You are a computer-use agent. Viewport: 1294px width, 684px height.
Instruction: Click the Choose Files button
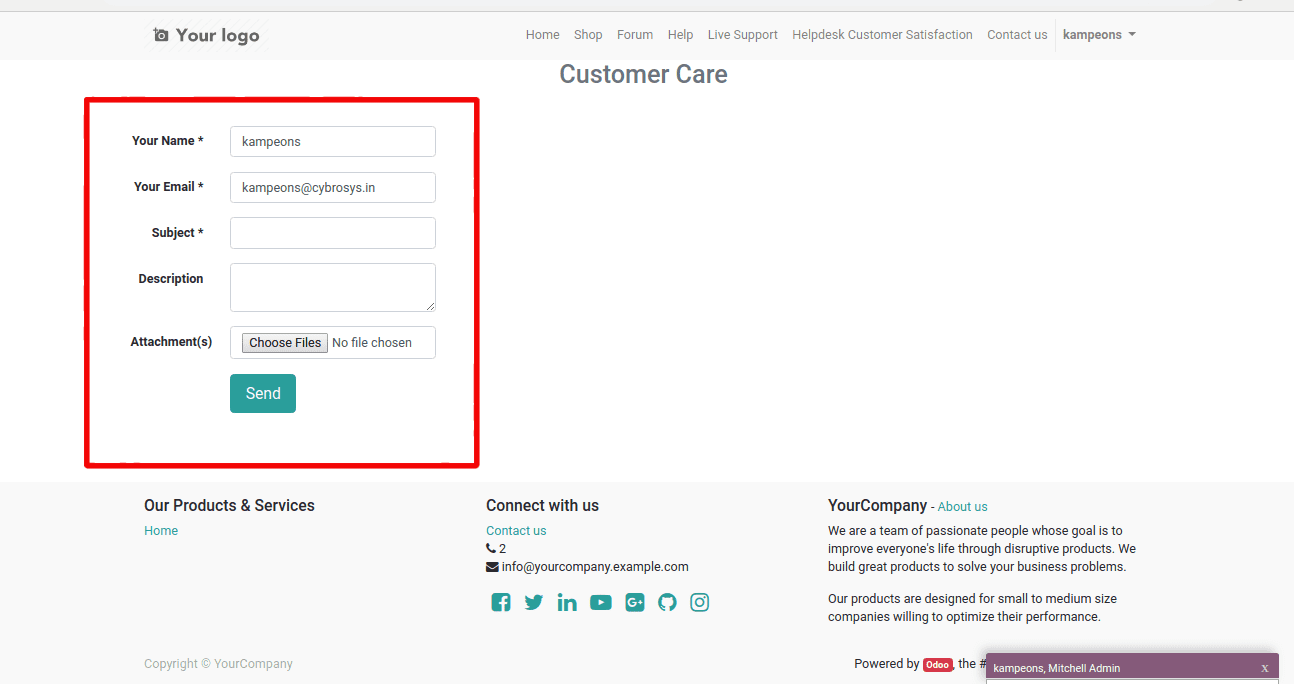285,343
